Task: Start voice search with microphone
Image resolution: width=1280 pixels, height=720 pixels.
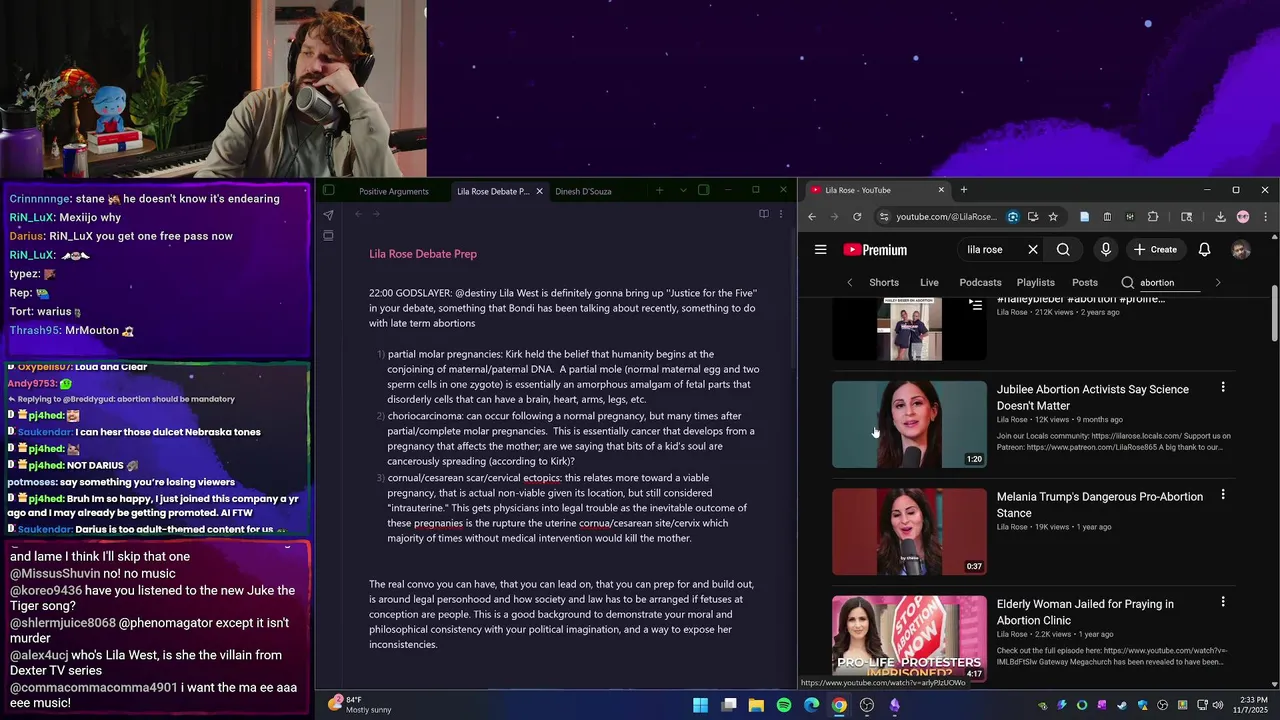Action: click(1105, 250)
